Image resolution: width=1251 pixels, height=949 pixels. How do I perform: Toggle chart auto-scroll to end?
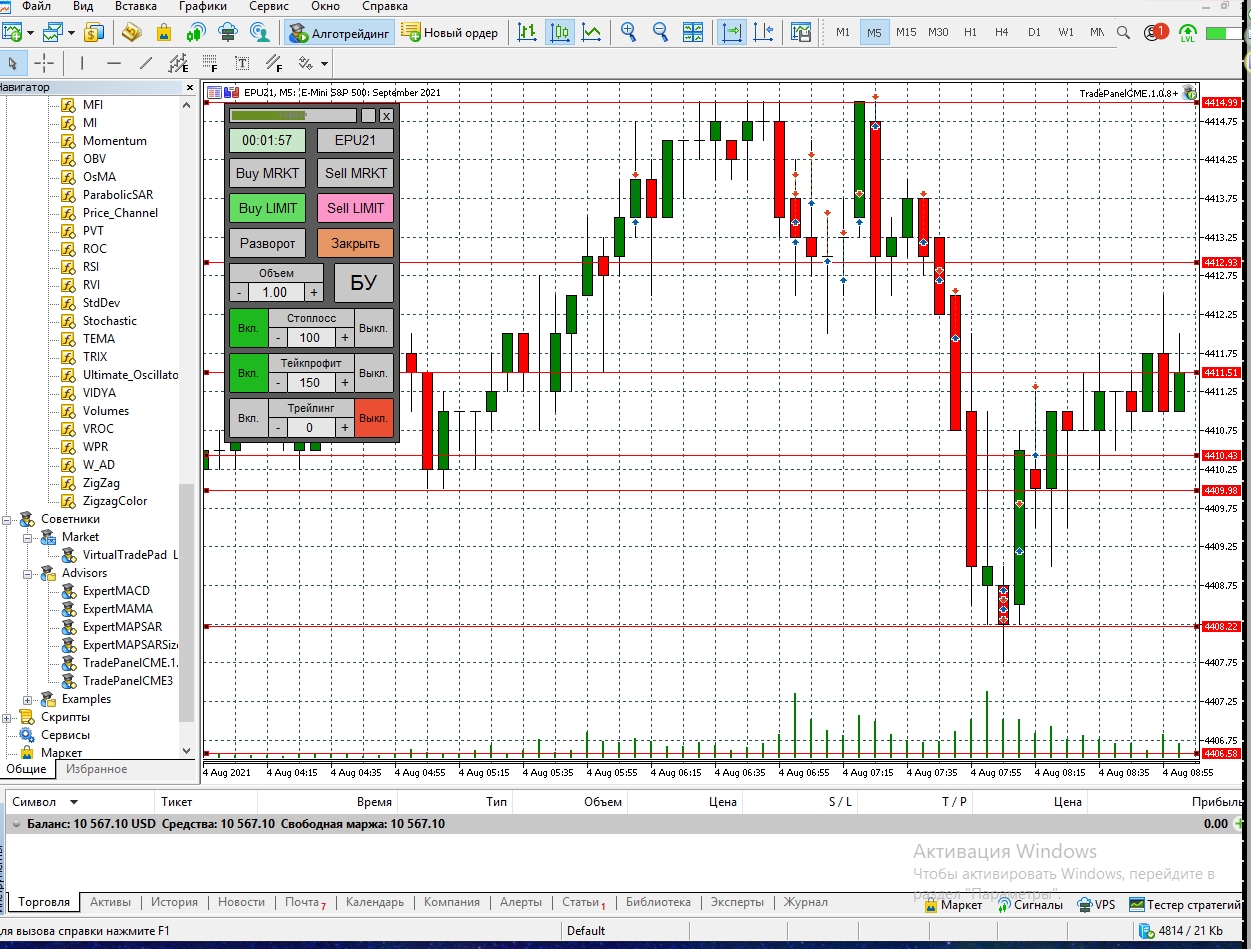click(x=733, y=32)
